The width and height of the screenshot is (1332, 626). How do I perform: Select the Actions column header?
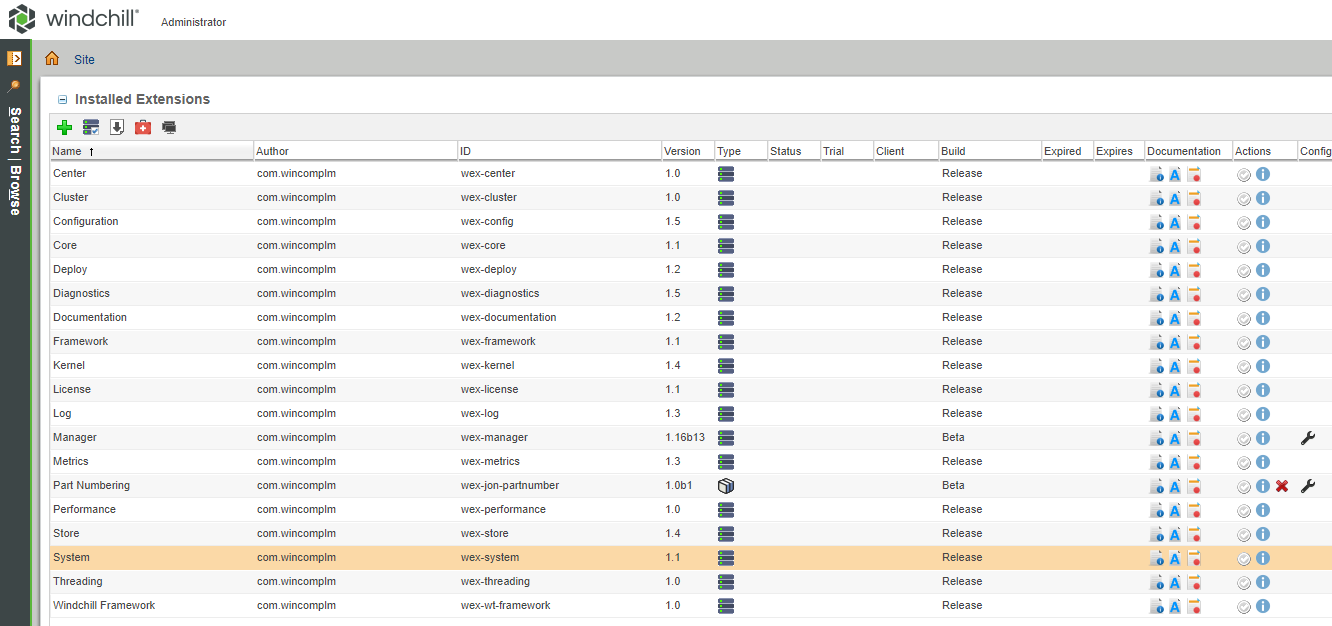(1265, 151)
